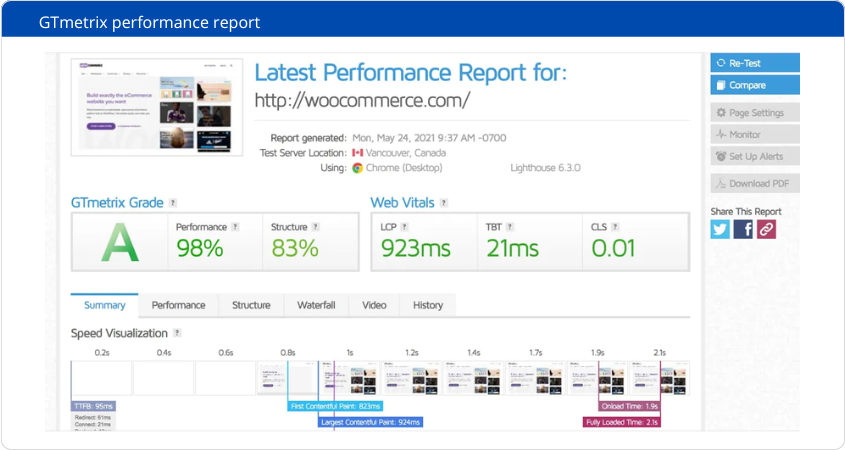Click the Chrome browser icon
The height and width of the screenshot is (450, 845).
pyautogui.click(x=357, y=168)
